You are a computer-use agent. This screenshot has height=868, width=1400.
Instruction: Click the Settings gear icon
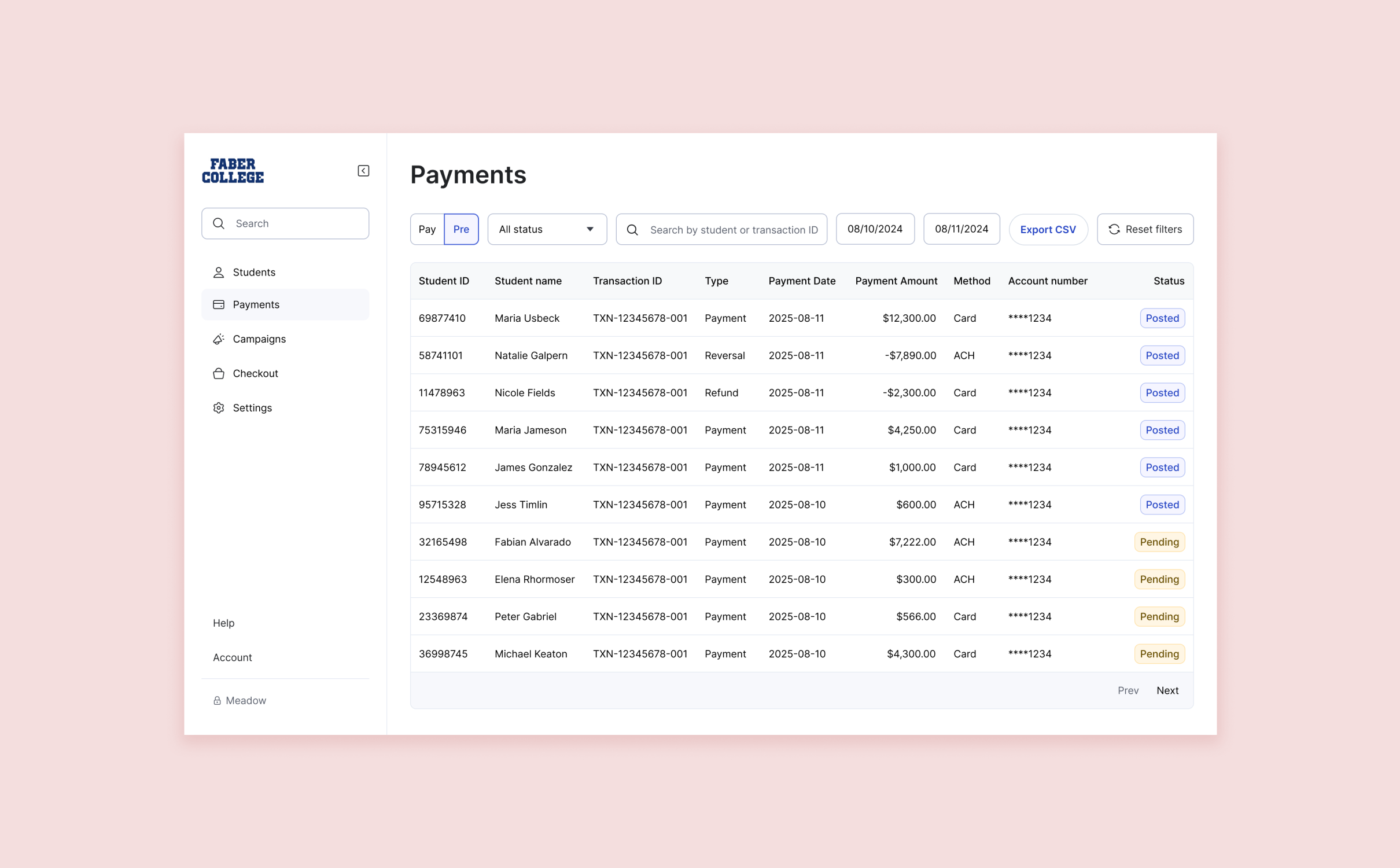pos(219,408)
